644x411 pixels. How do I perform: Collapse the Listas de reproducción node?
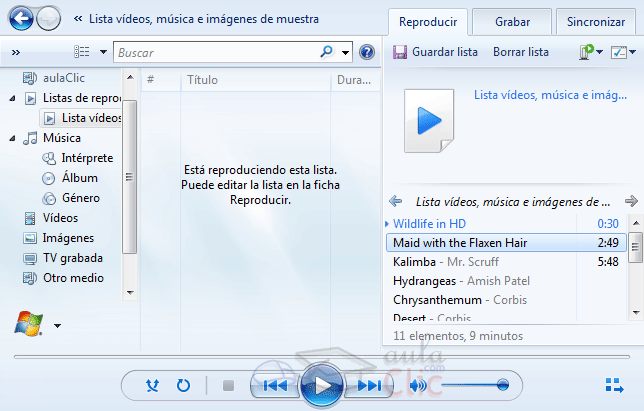tap(12, 98)
